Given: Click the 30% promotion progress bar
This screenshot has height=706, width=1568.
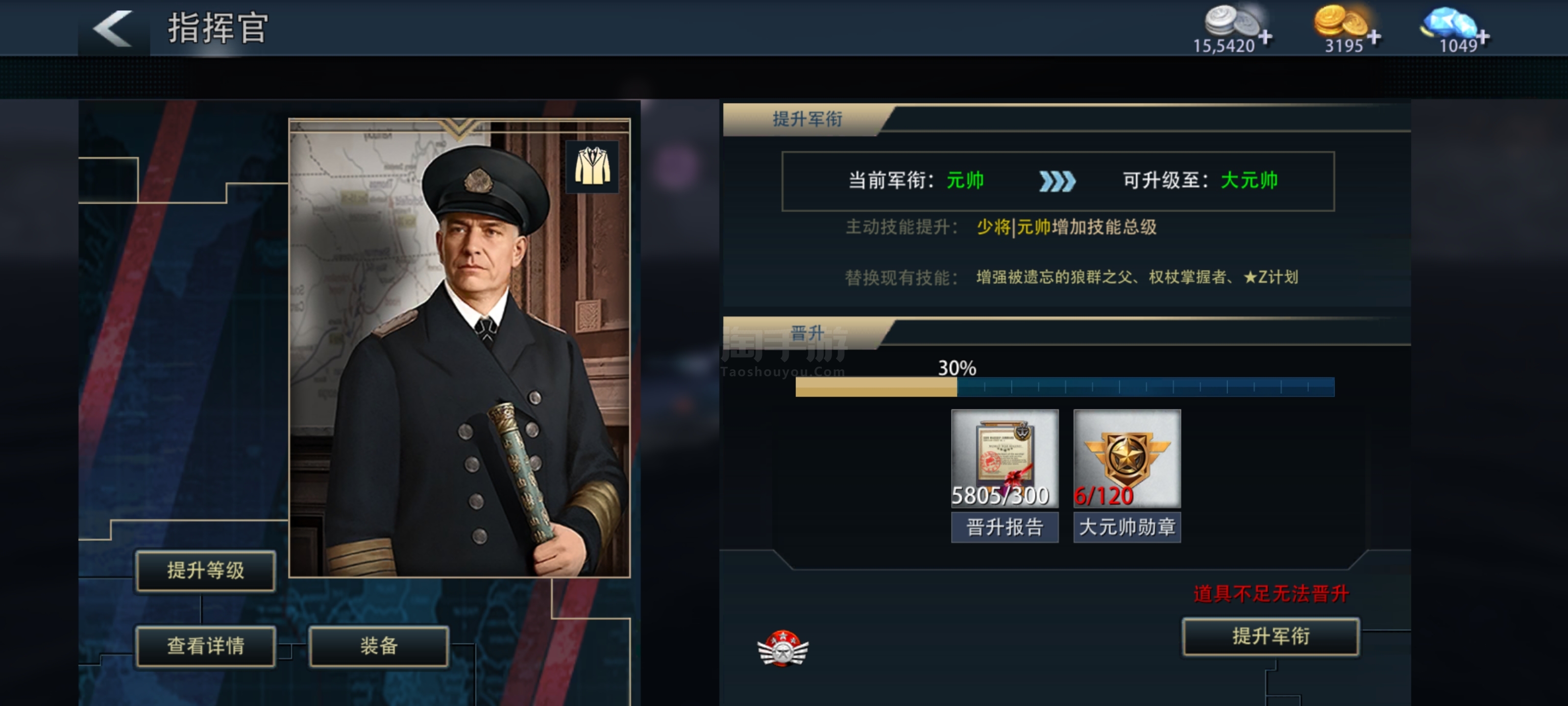Looking at the screenshot, I should (x=1065, y=387).
